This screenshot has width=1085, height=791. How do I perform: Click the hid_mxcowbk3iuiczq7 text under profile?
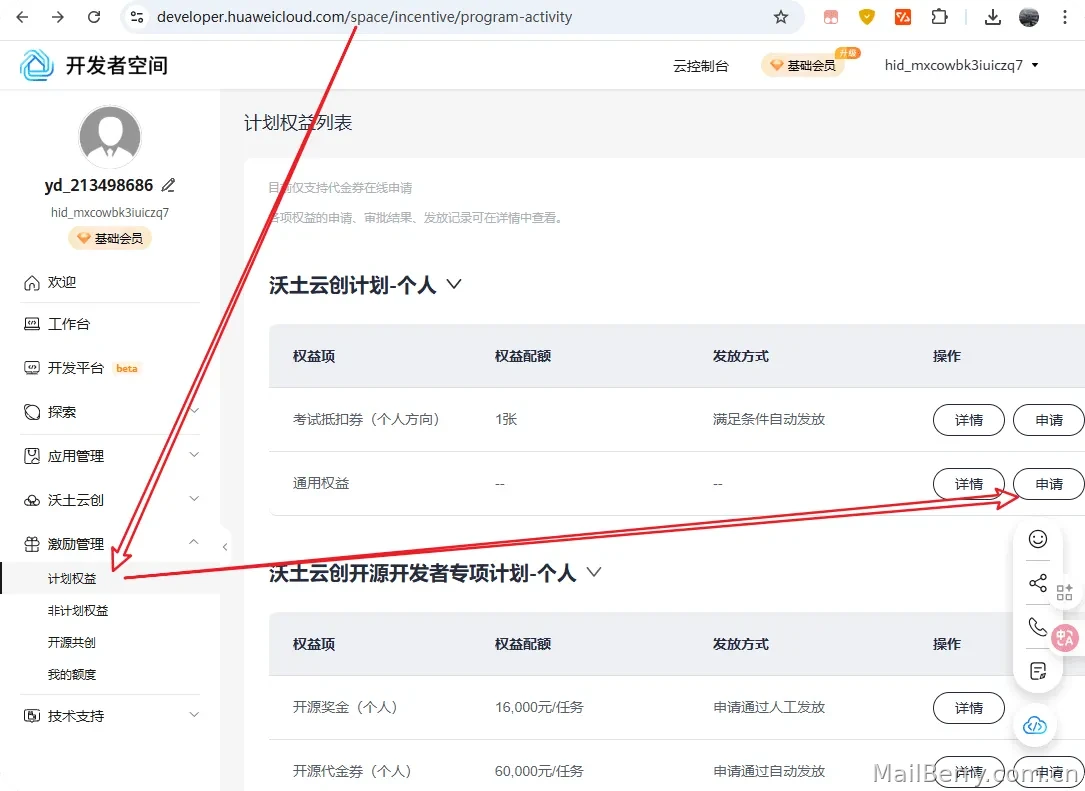110,212
